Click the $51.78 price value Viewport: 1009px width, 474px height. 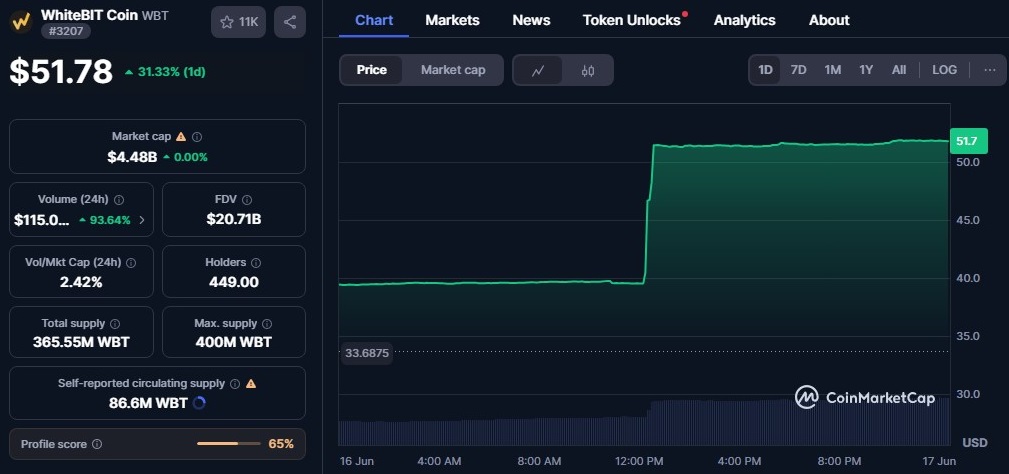[61, 71]
